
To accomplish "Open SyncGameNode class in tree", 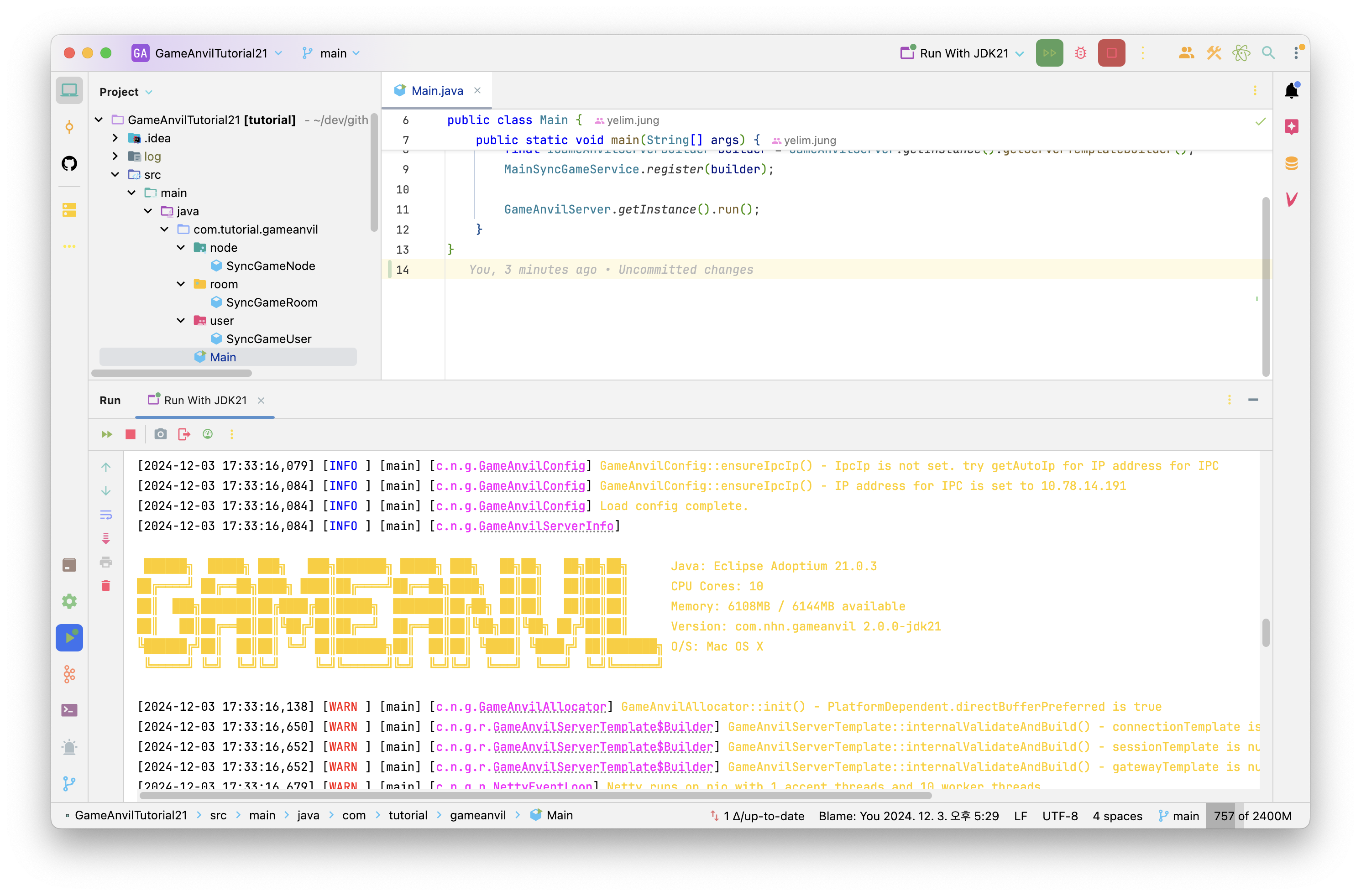I will 270,266.
